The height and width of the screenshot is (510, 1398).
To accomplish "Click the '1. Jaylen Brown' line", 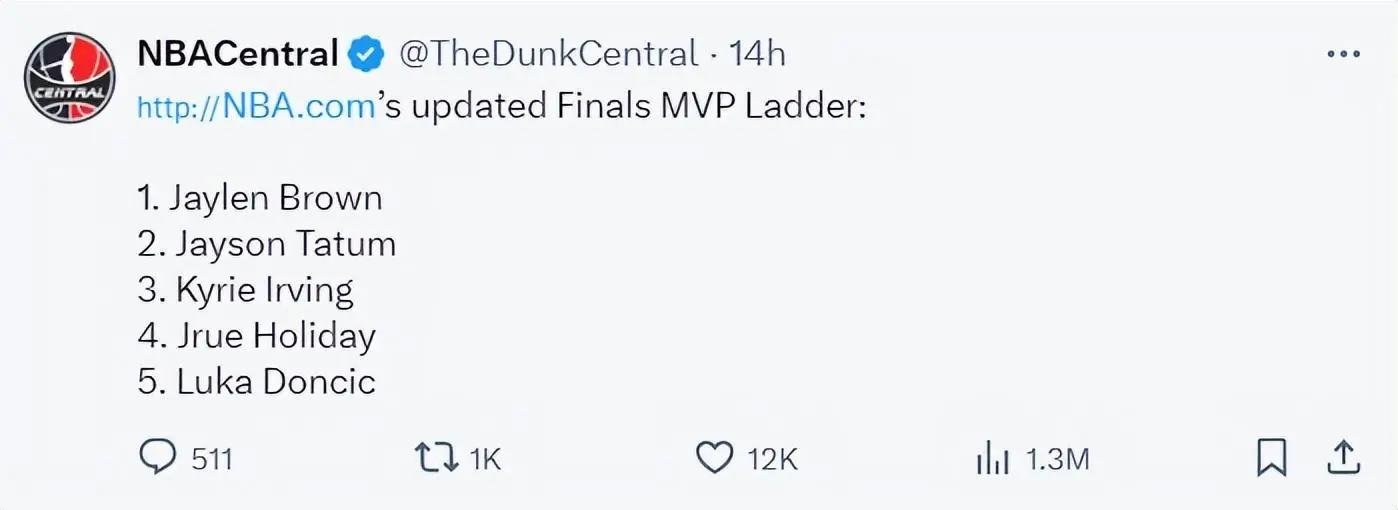I will [260, 198].
